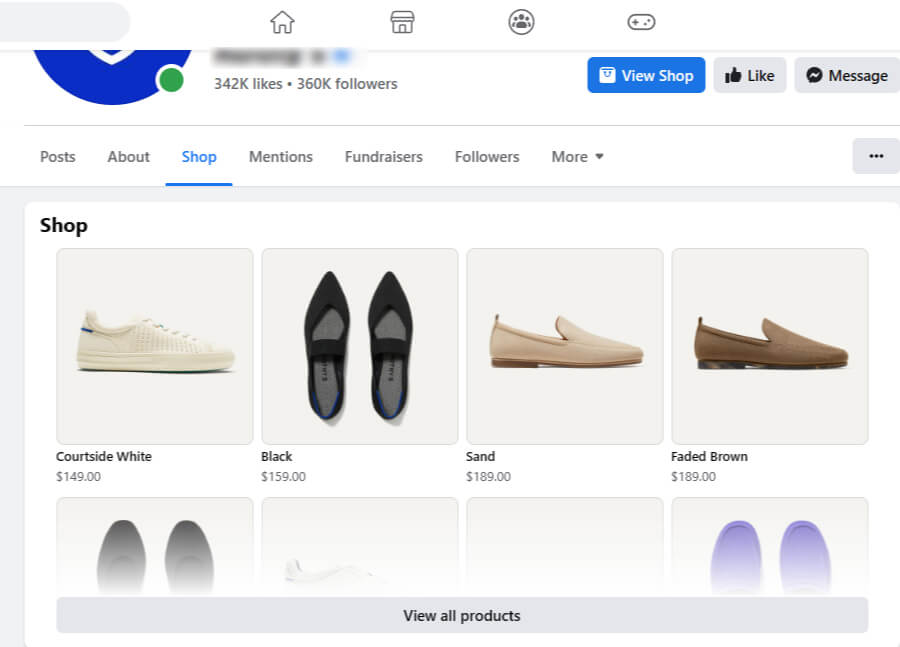Click the 342K likes count text
The height and width of the screenshot is (647, 900).
click(248, 84)
